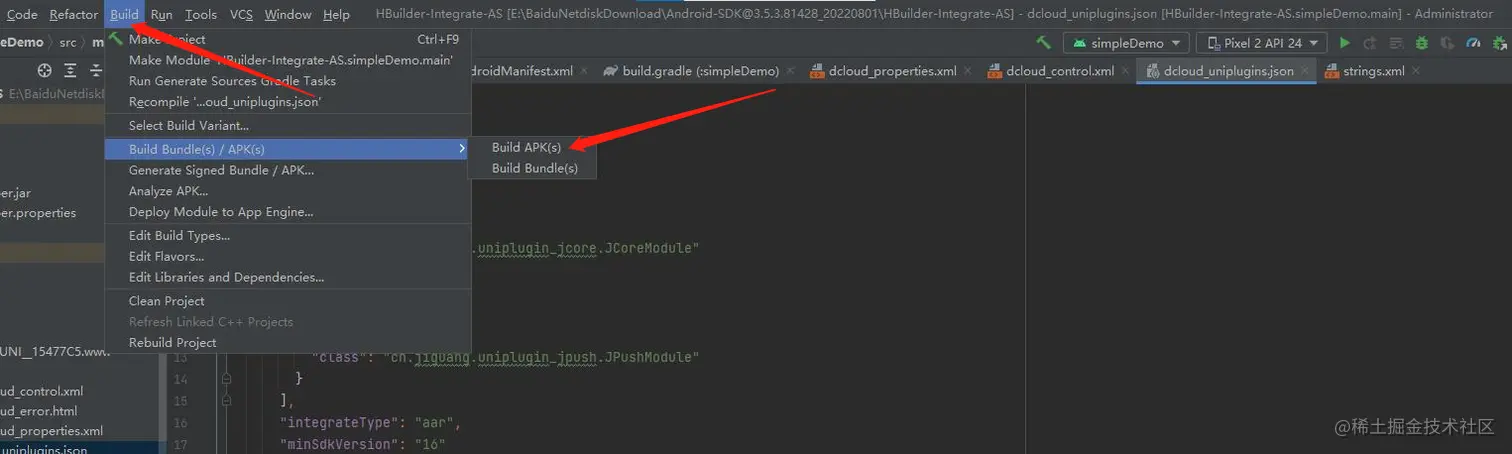Click Expand All icon in Project panel
The height and width of the screenshot is (454, 1512).
pos(70,70)
